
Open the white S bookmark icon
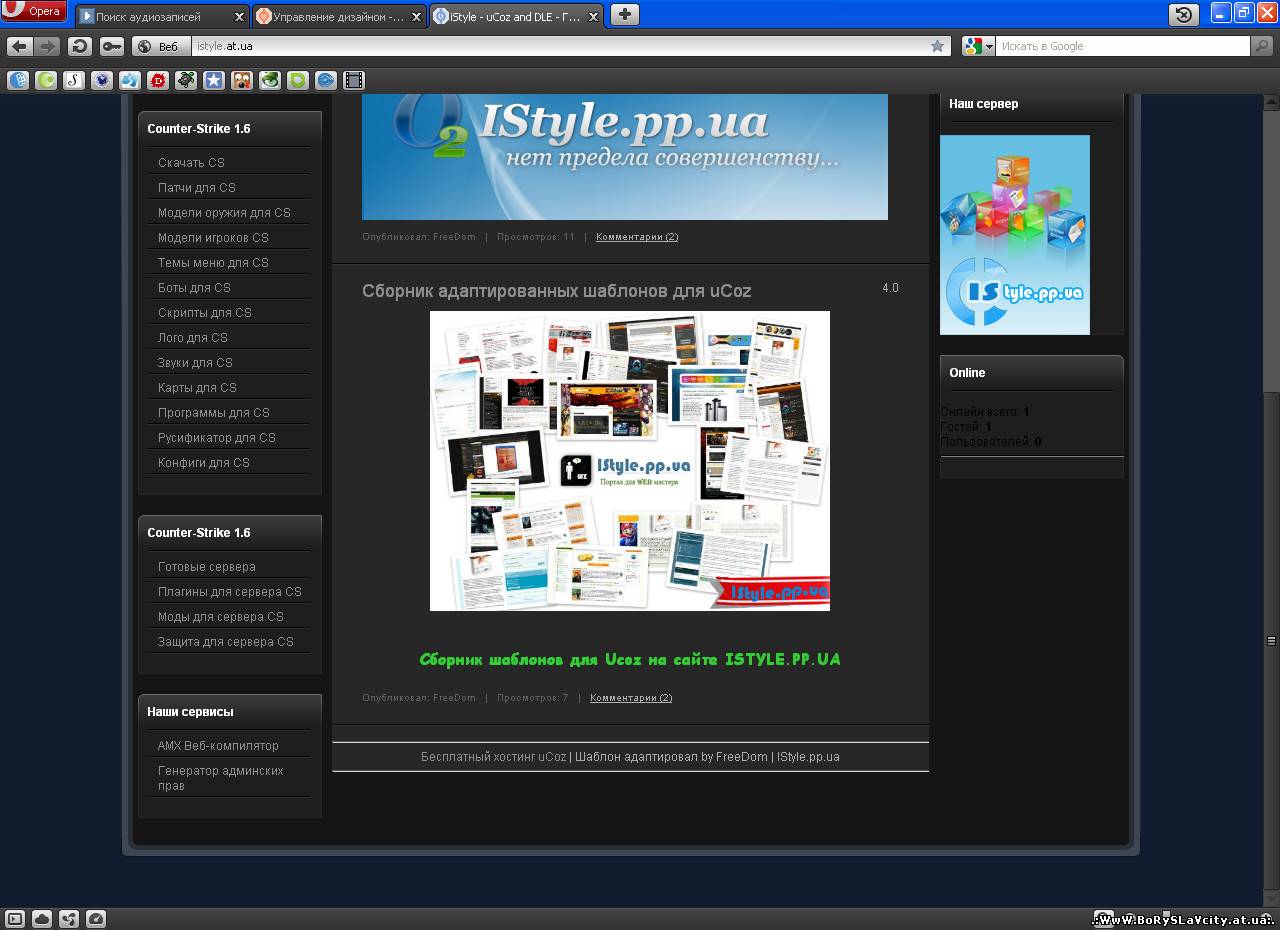coord(74,81)
